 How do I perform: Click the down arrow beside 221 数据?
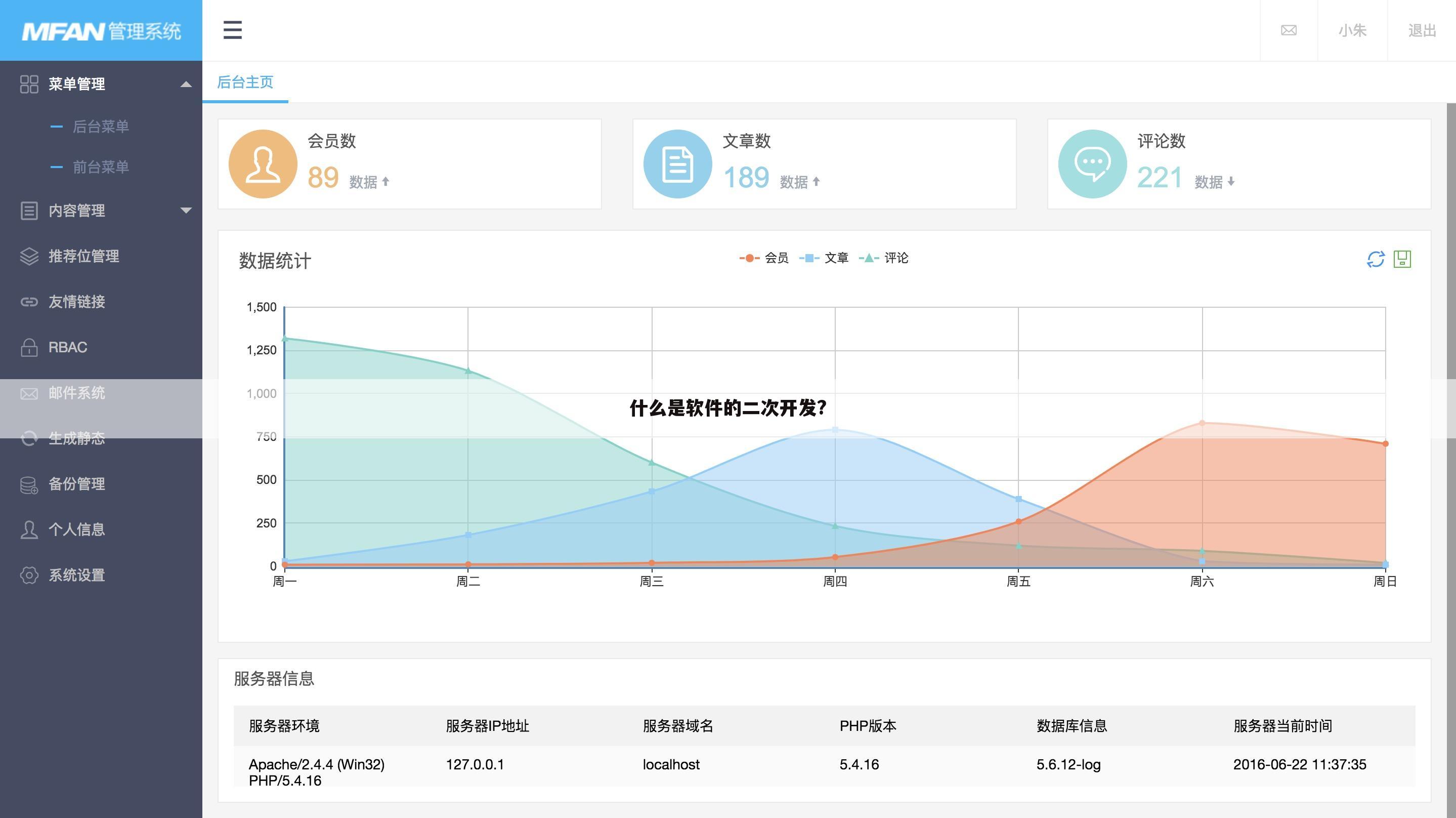tap(1231, 182)
